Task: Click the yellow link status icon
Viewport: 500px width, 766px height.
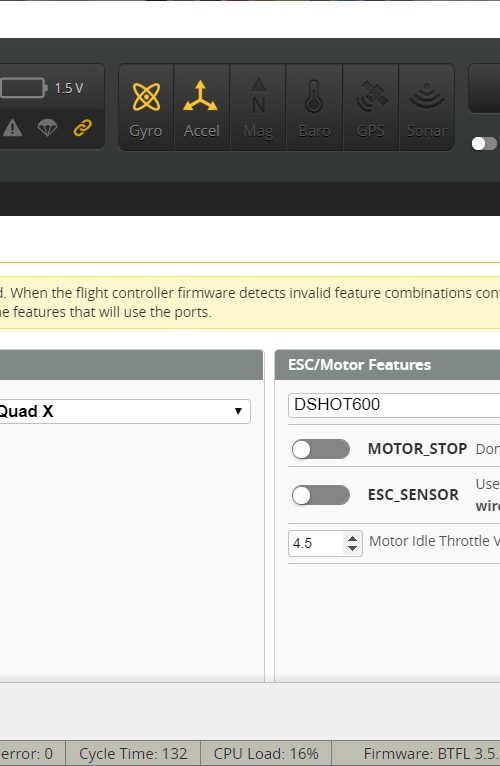Action: coord(83,128)
